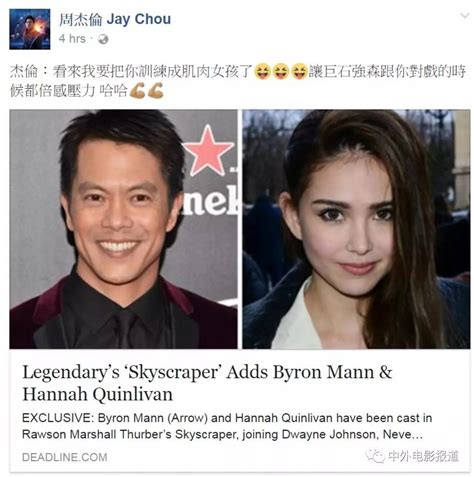Click the "4 hrs" post timestamp
474x477 pixels.
click(x=72, y=39)
